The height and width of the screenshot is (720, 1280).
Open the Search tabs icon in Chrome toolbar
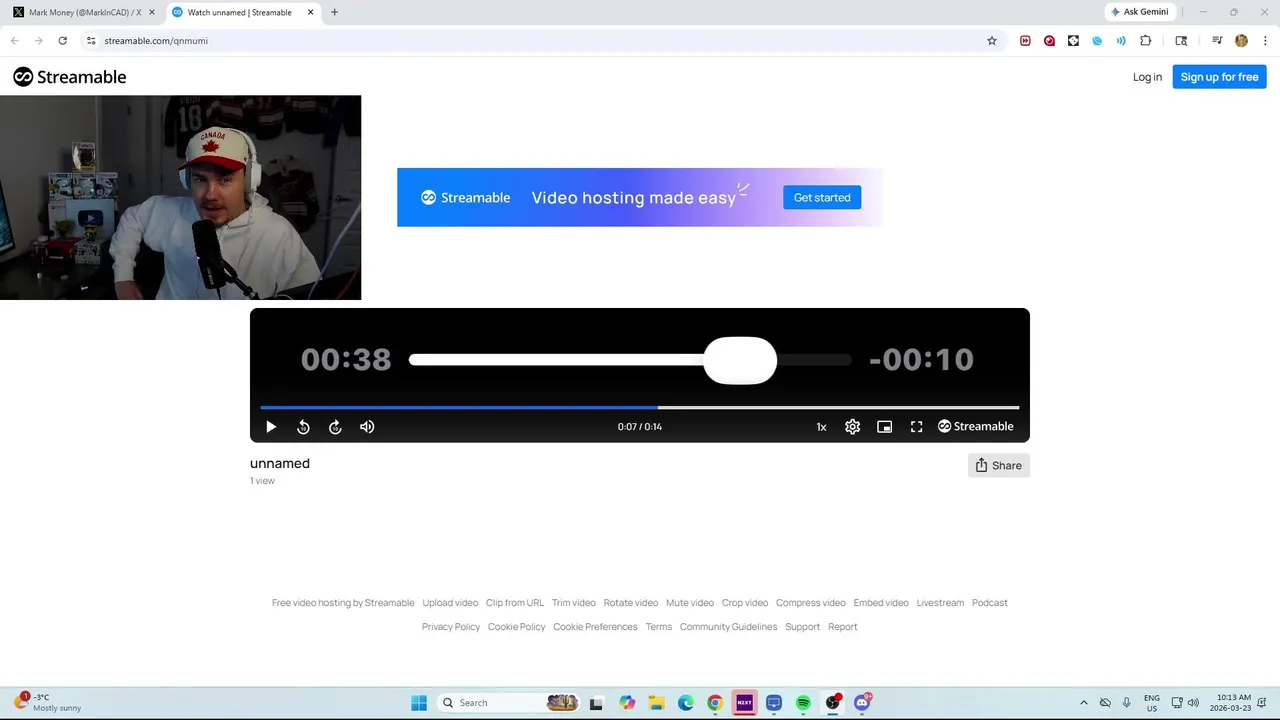click(1181, 41)
